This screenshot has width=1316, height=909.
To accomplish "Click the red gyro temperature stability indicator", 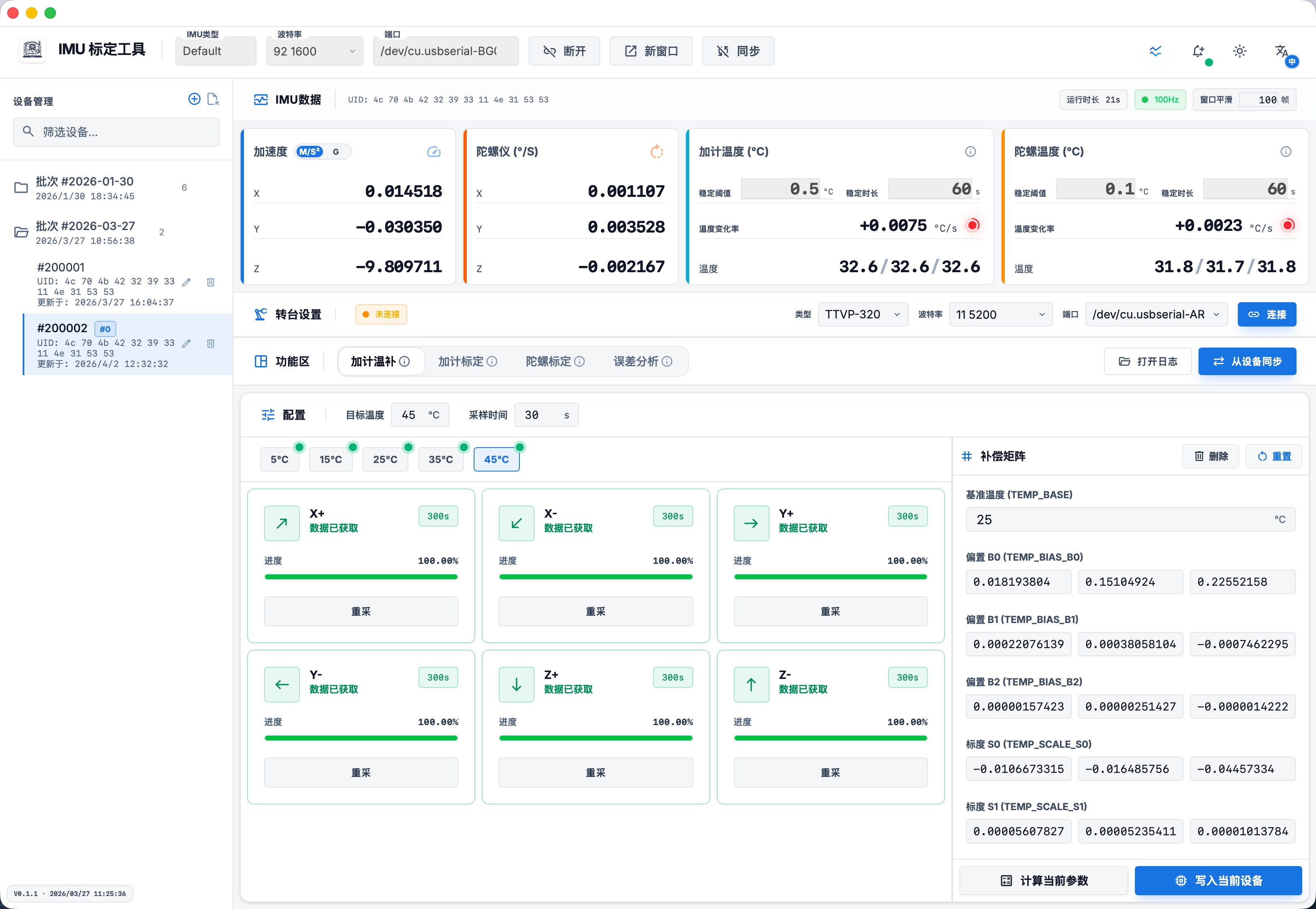I will 1288,225.
